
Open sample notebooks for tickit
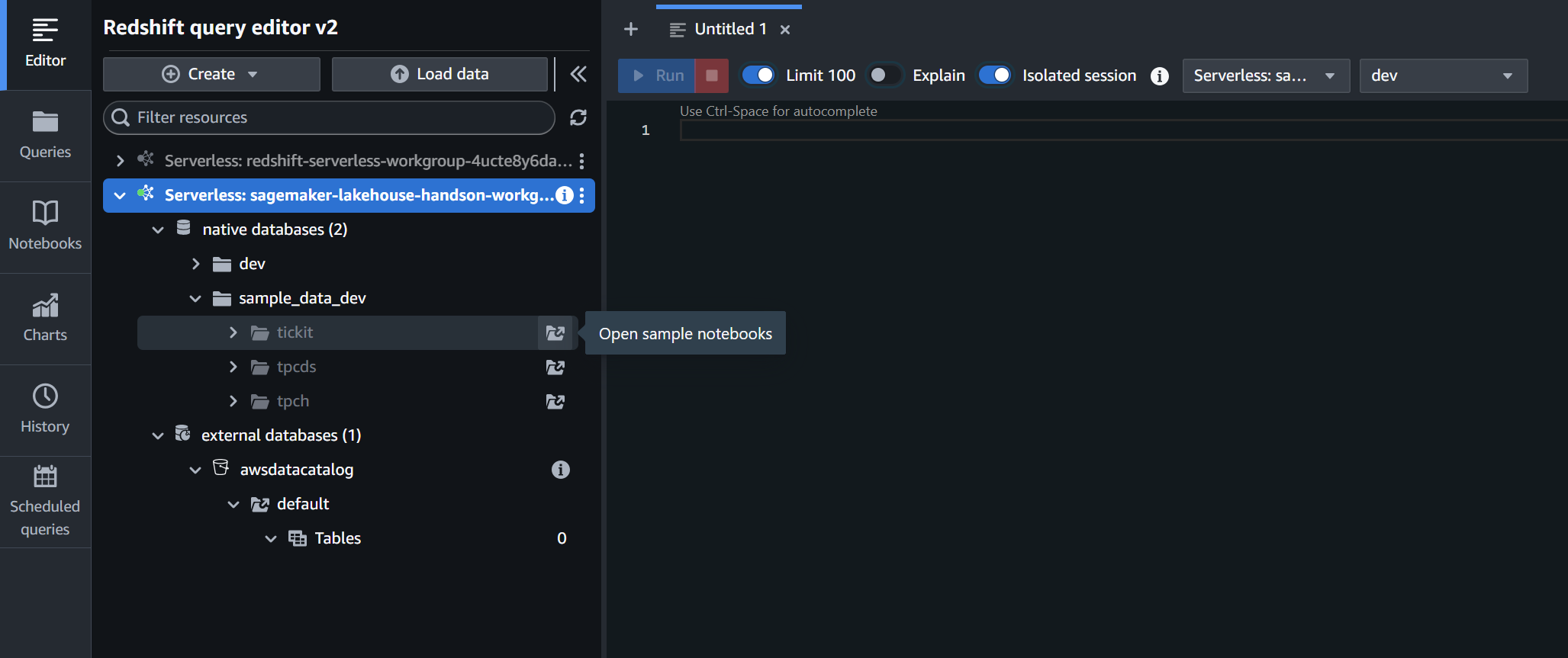pyautogui.click(x=555, y=332)
